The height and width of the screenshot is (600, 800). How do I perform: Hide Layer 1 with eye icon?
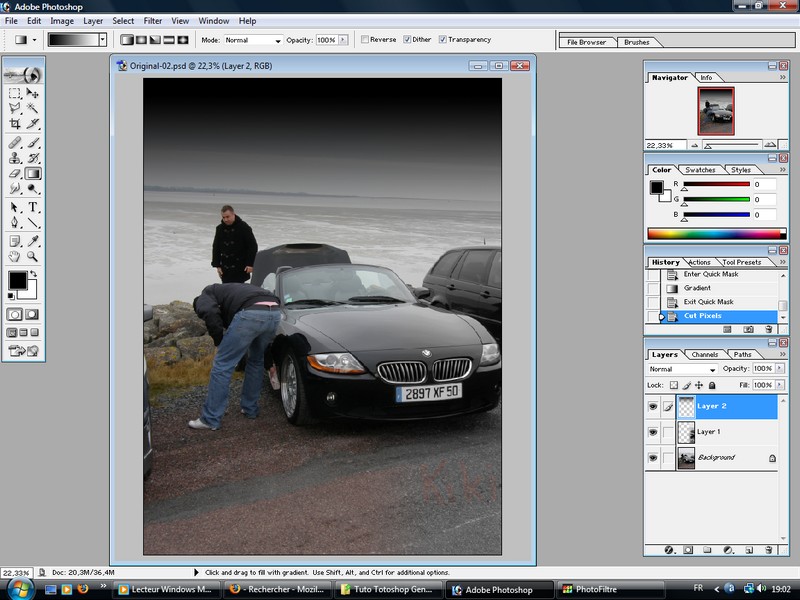click(653, 432)
